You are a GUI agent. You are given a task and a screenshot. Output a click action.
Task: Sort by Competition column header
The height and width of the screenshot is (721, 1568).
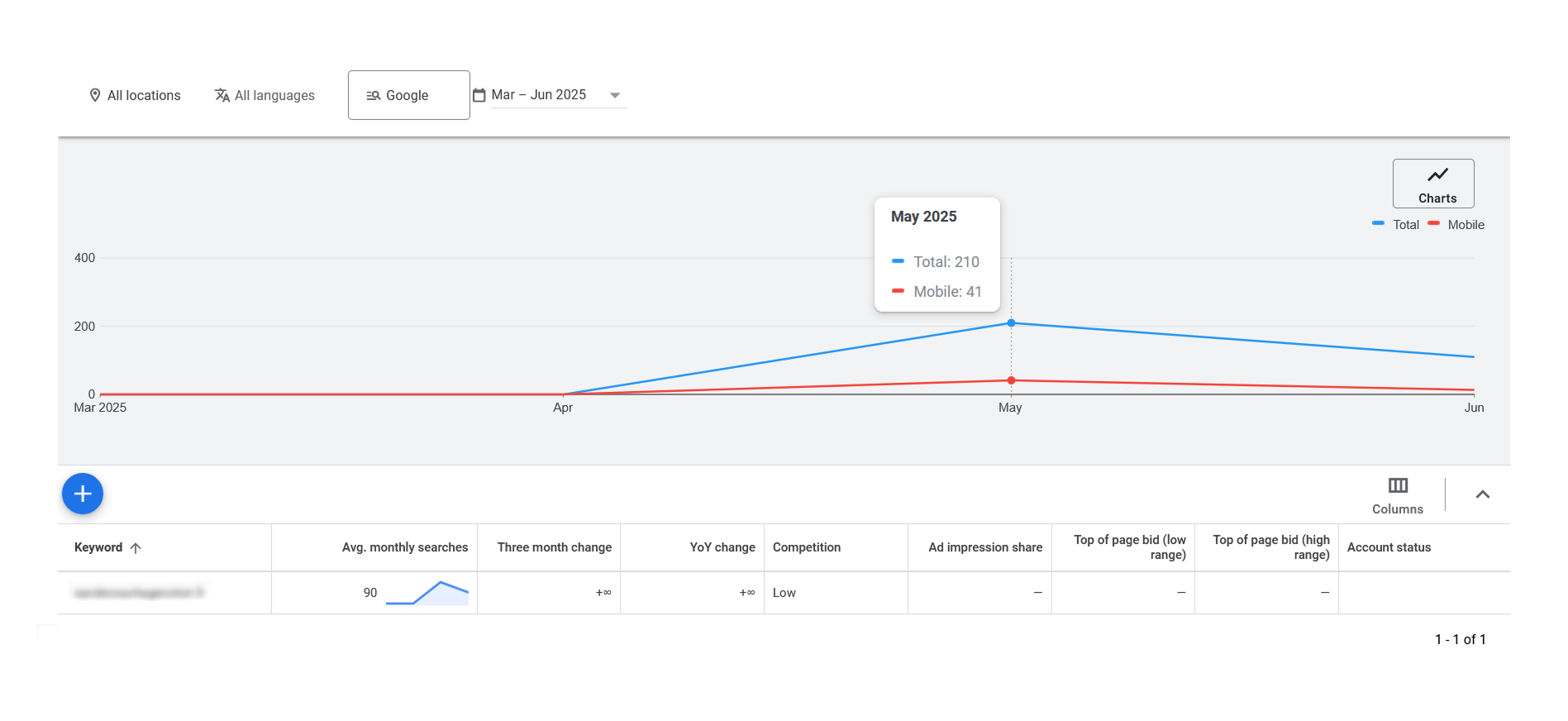click(x=806, y=547)
